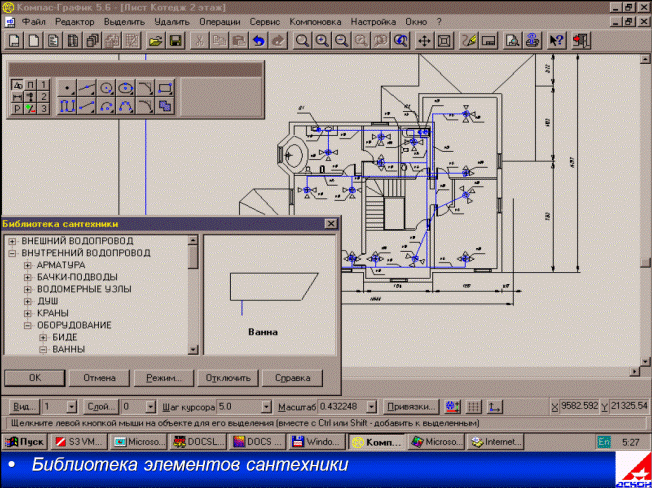652x488 pixels.
Task: Open the Файл menu
Action: pyautogui.click(x=33, y=22)
